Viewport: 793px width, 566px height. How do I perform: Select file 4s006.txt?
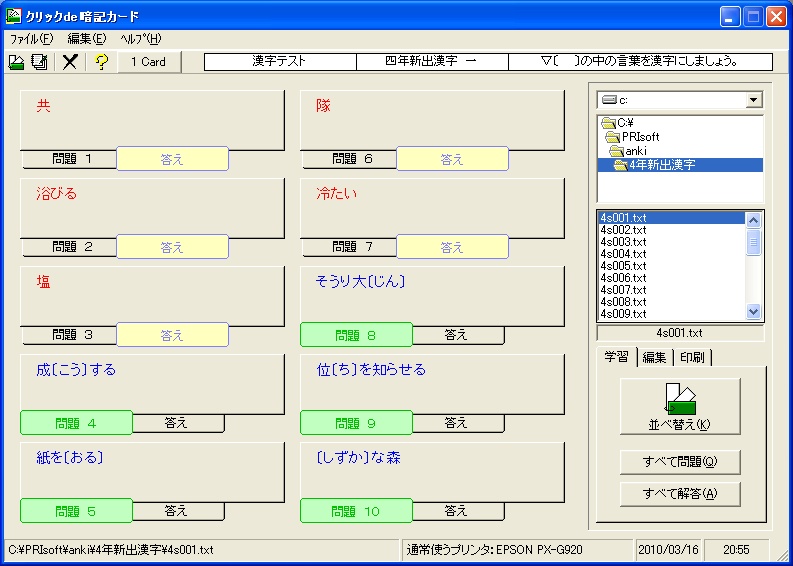point(672,278)
